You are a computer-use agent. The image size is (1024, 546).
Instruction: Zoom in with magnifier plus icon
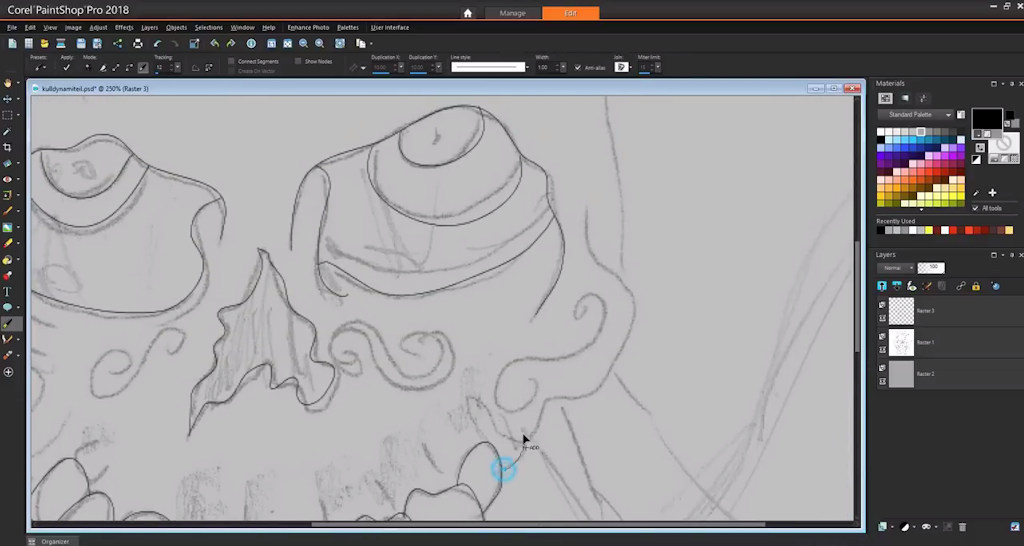click(x=319, y=44)
